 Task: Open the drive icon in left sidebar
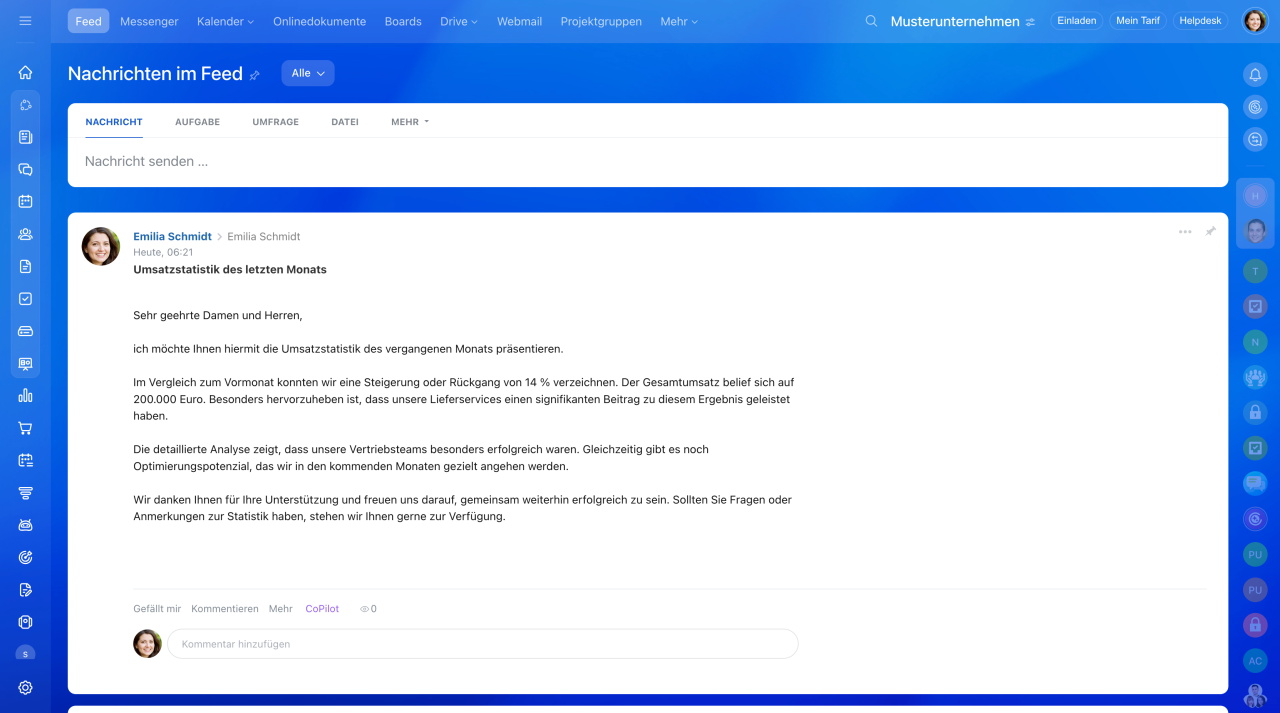coord(25,331)
